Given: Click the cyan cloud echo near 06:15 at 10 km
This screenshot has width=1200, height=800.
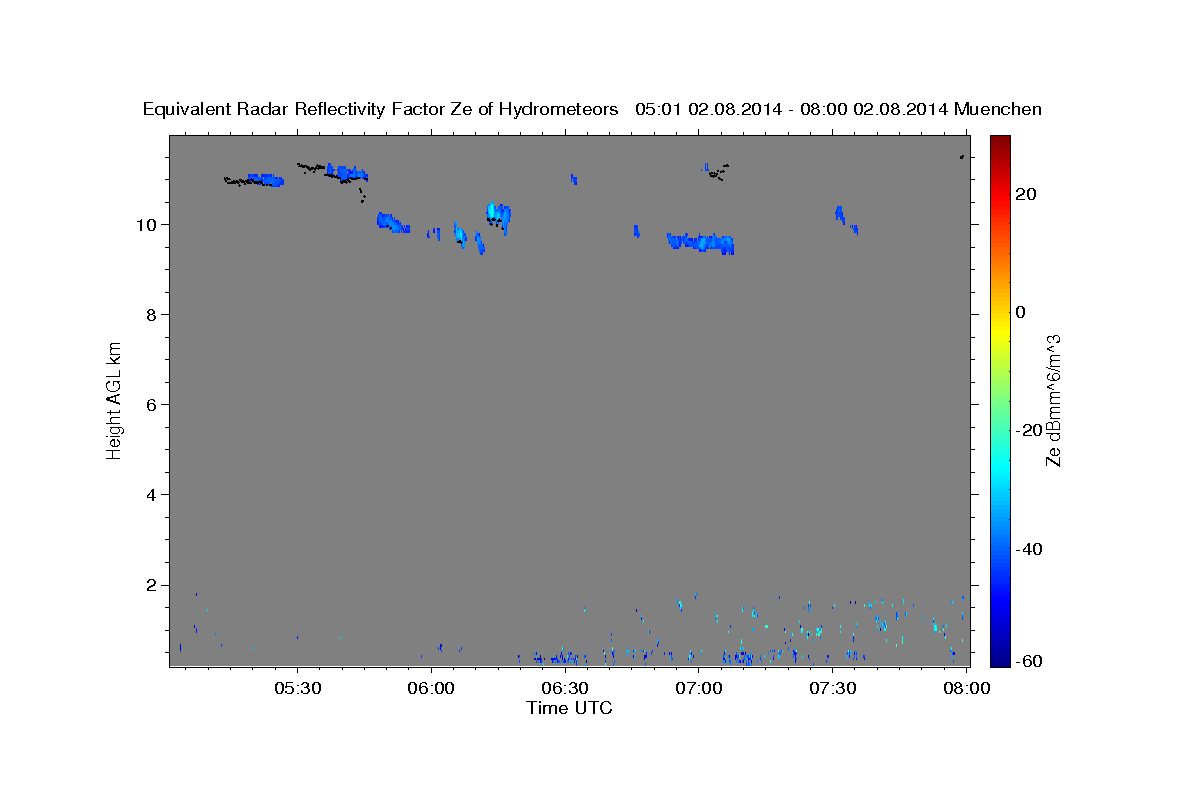Looking at the screenshot, I should 498,217.
